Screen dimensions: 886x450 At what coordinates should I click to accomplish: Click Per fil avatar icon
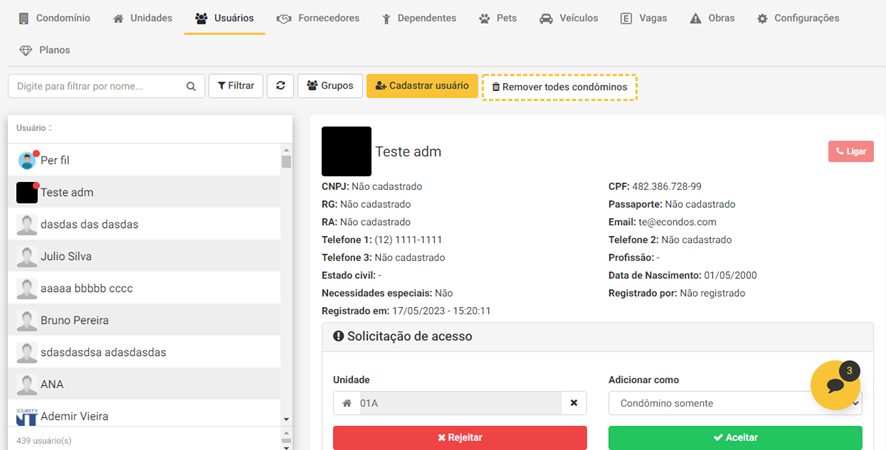[27, 161]
